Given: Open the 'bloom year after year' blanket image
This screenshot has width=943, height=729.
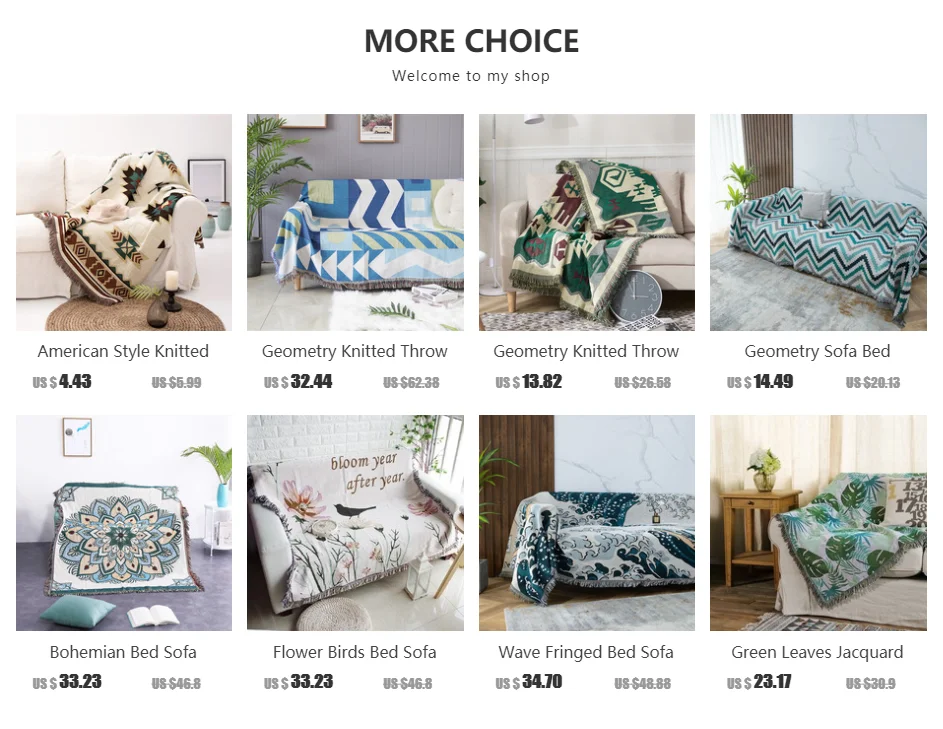Looking at the screenshot, I should pyautogui.click(x=355, y=523).
